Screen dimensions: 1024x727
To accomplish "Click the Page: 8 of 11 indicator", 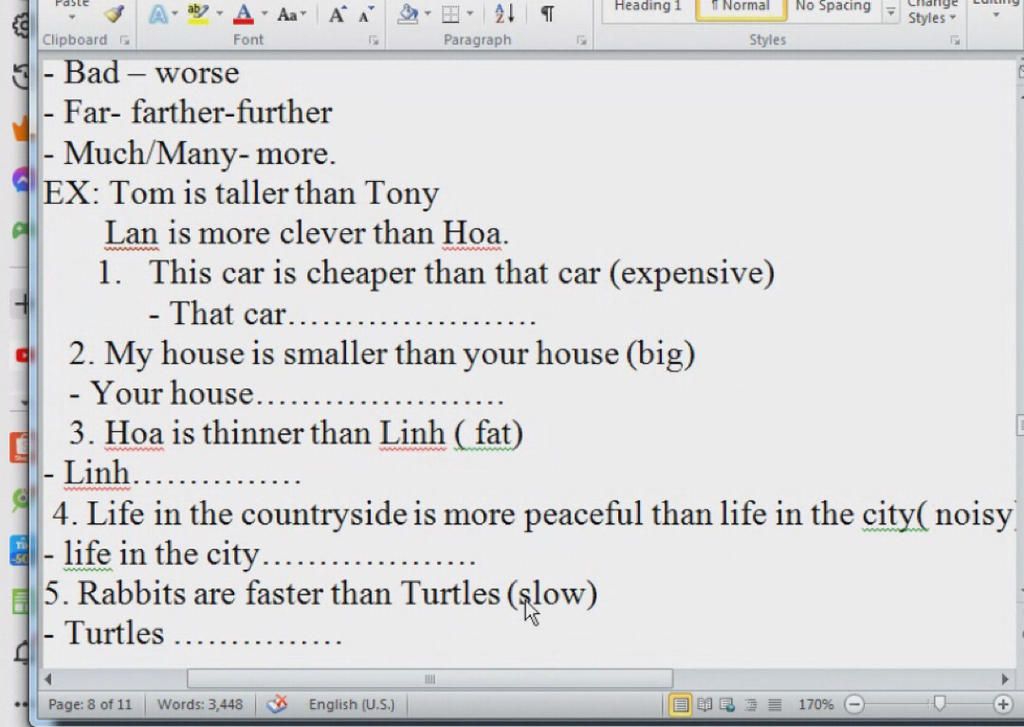I will point(90,705).
